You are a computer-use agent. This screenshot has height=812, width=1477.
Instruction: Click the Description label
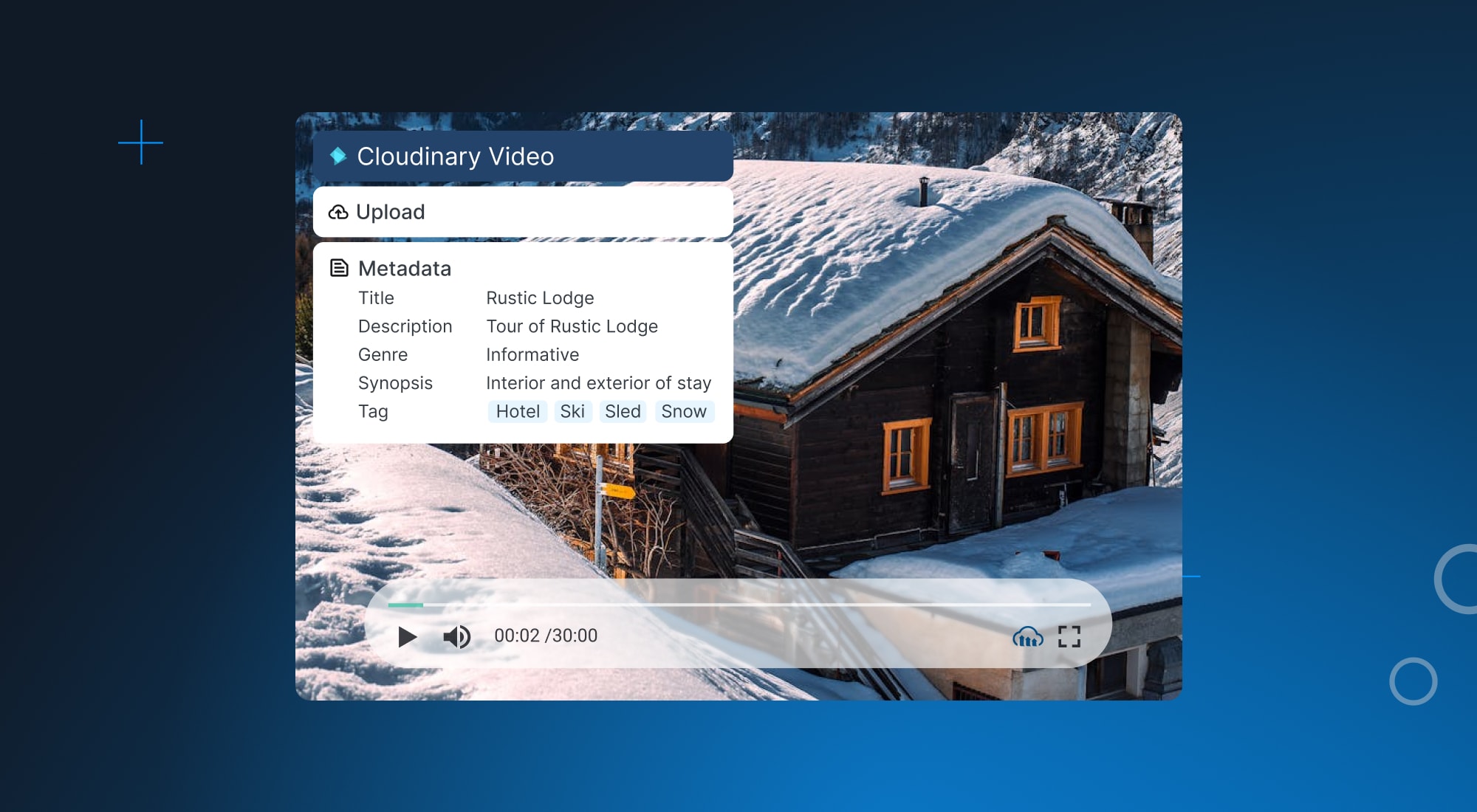[x=405, y=326]
